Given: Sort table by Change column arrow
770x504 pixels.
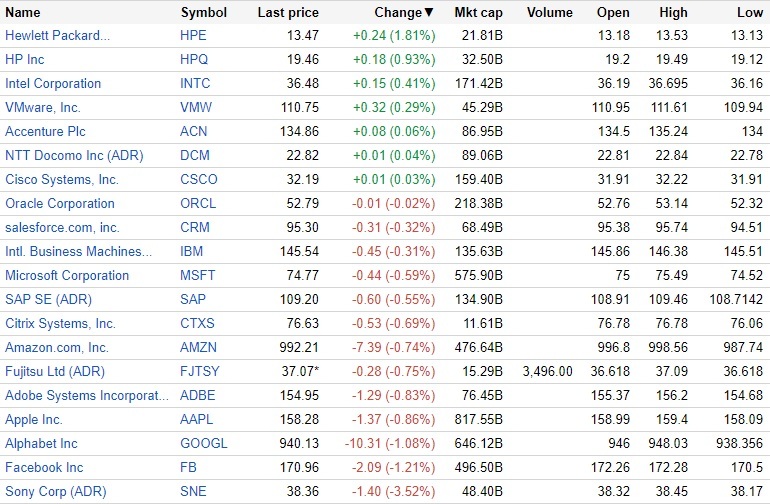Looking at the screenshot, I should pyautogui.click(x=429, y=13).
